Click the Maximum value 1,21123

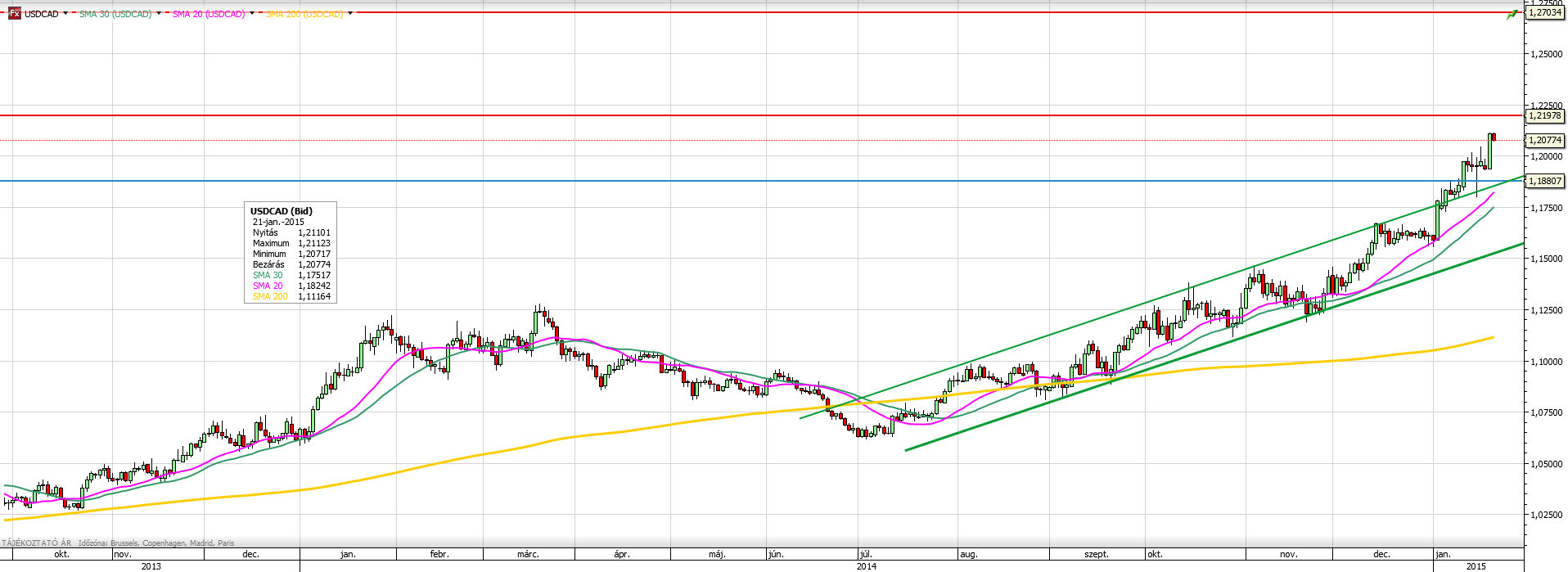pos(314,243)
